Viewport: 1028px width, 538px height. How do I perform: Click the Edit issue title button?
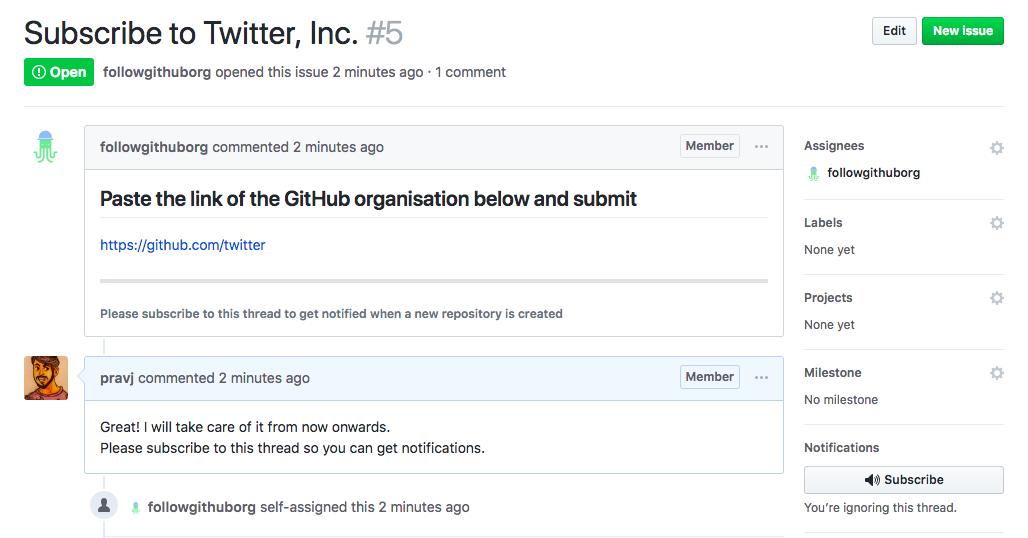click(x=894, y=31)
